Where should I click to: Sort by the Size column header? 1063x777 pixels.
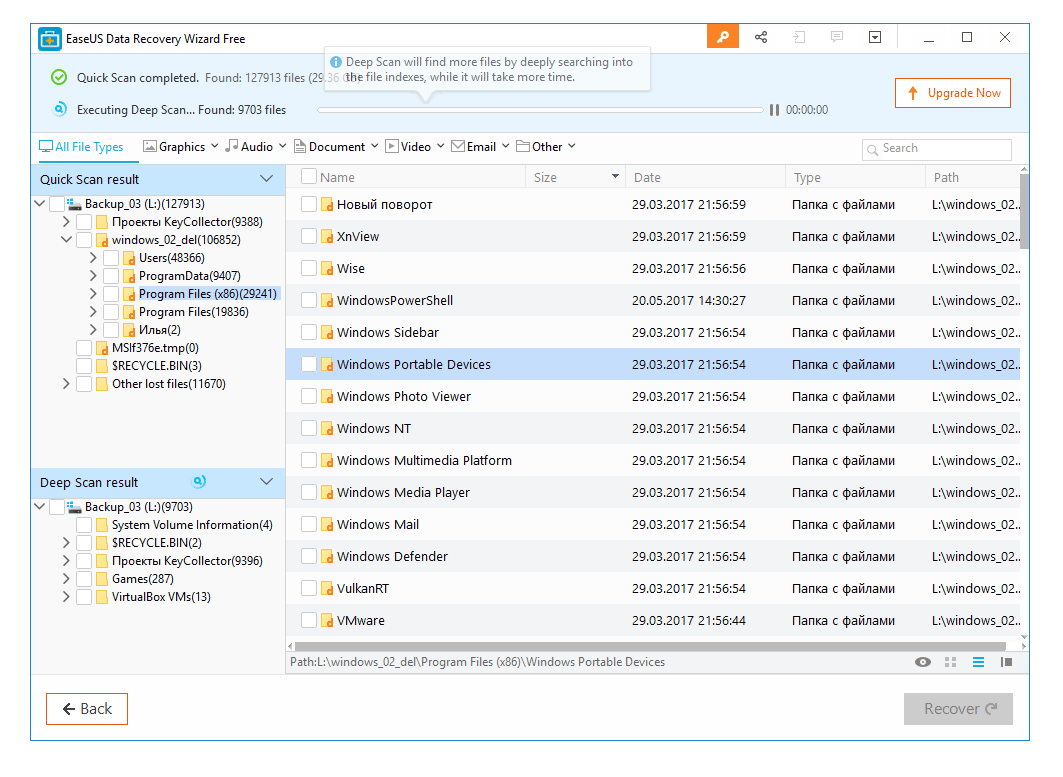(575, 177)
